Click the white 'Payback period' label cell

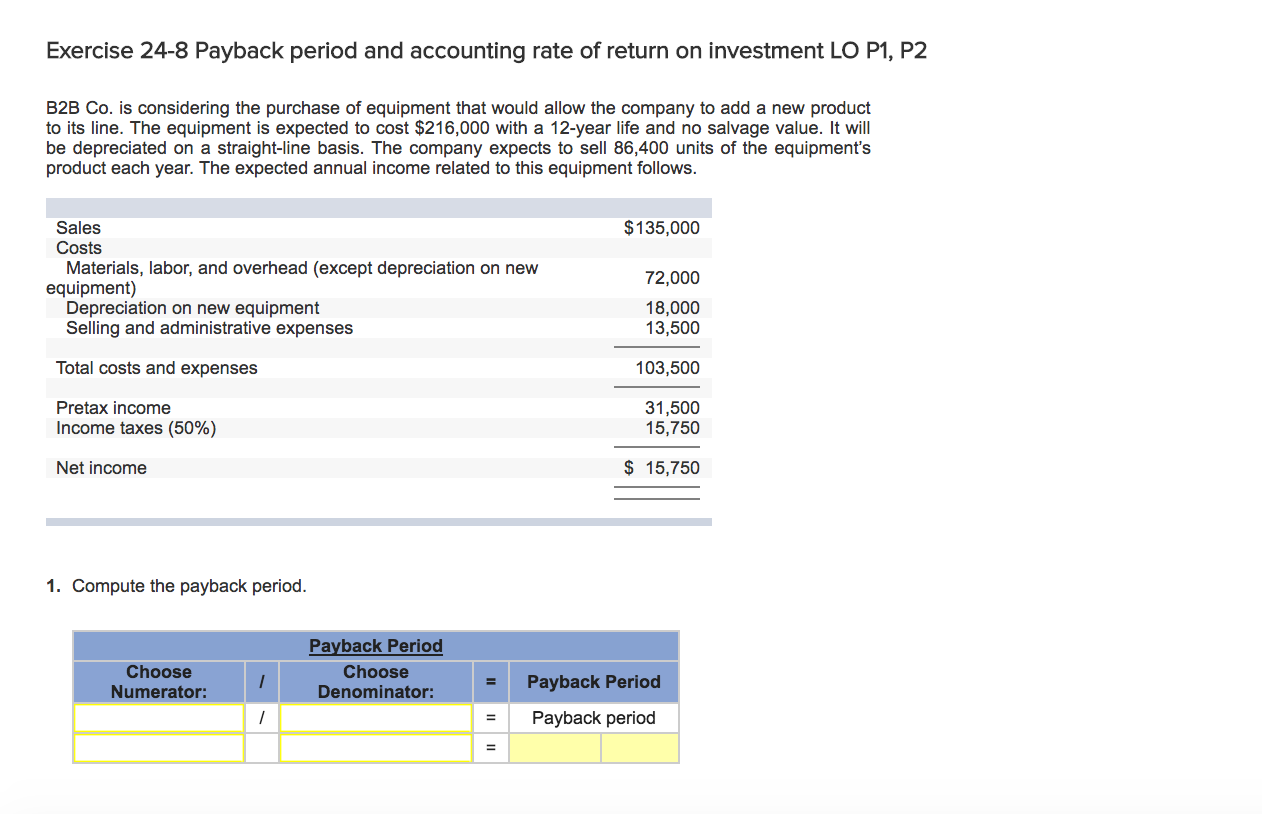coord(593,718)
